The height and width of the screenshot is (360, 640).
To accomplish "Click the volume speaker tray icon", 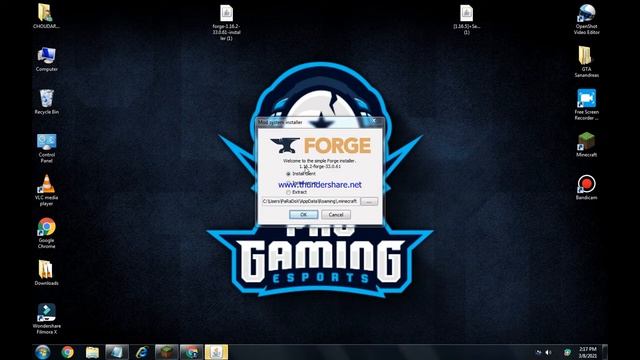I will click(549, 352).
